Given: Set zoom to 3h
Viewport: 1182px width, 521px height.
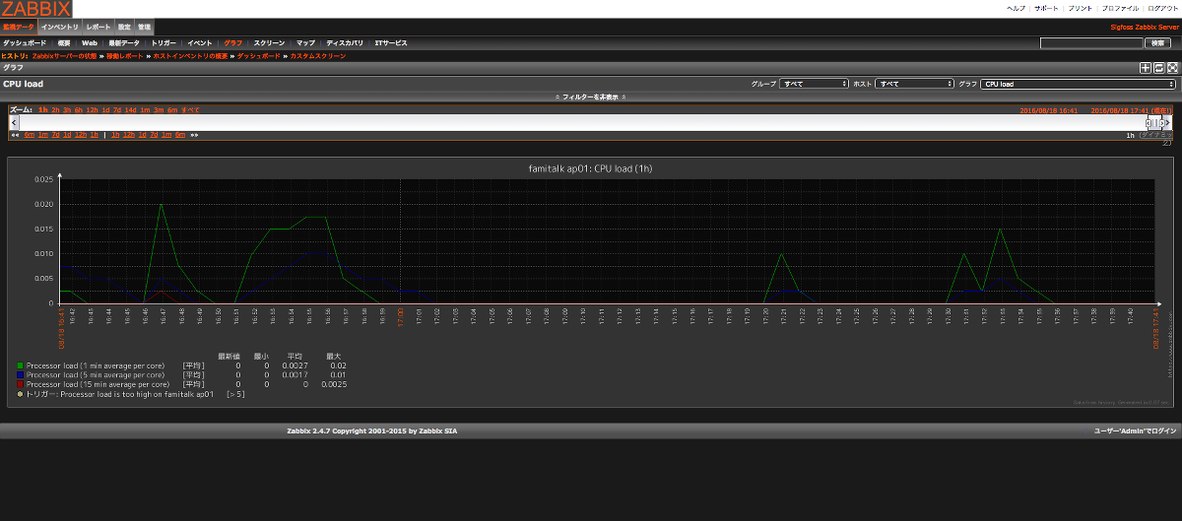Looking at the screenshot, I should point(67,110).
